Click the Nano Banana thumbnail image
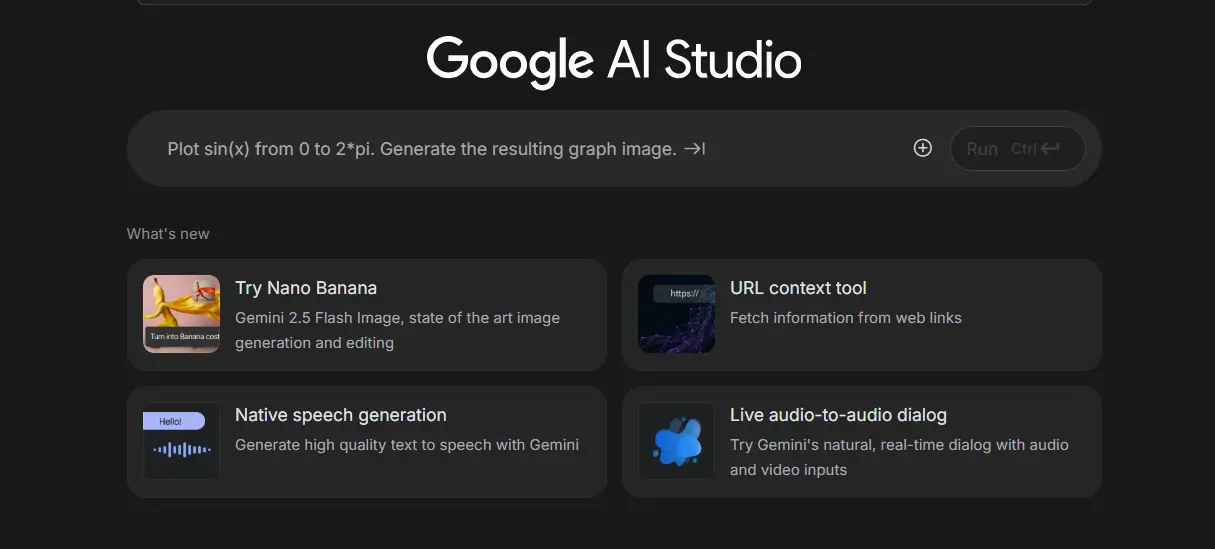This screenshot has height=549, width=1215. click(181, 314)
